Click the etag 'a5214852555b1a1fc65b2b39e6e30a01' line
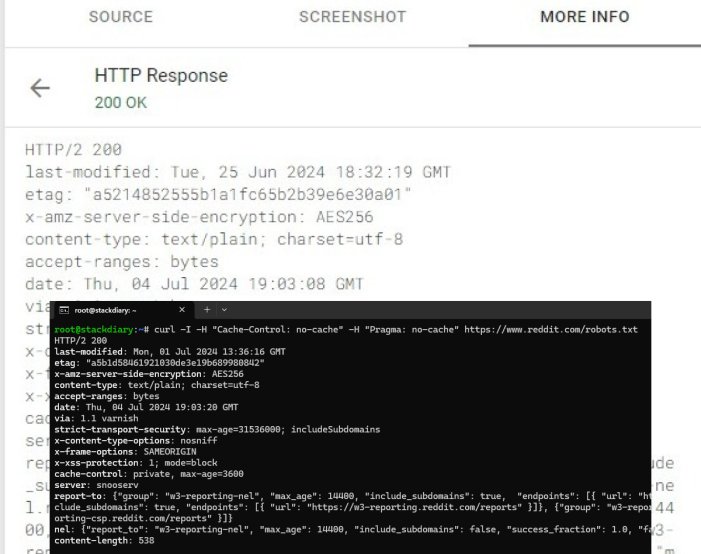The width and height of the screenshot is (701, 554). pos(218,195)
